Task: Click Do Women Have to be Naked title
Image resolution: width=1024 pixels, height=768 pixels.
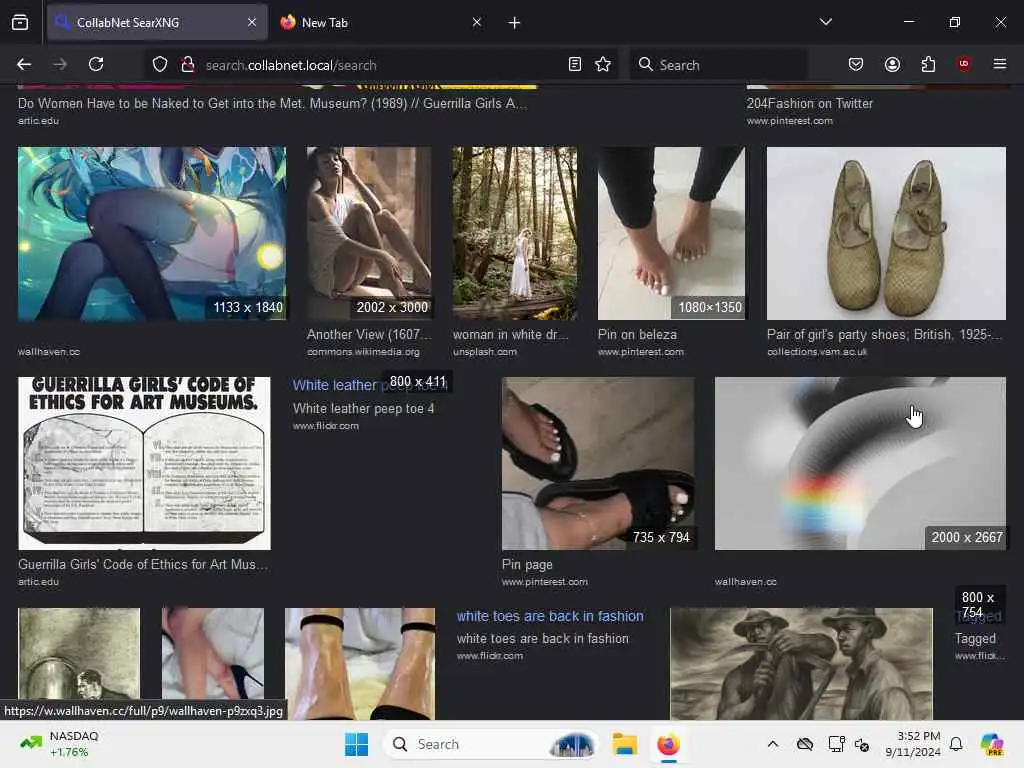Action: coord(272,103)
